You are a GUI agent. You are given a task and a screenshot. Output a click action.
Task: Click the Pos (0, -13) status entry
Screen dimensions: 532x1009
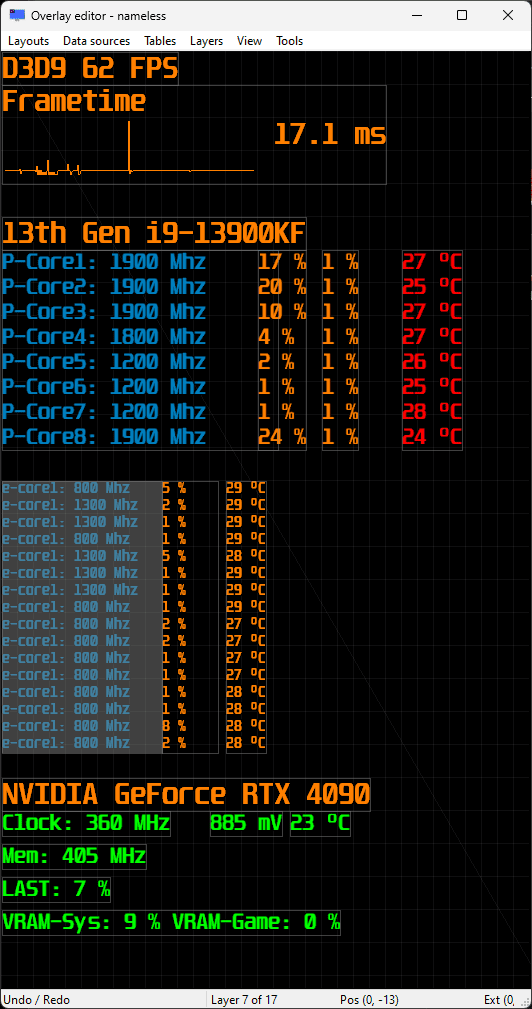coord(369,999)
